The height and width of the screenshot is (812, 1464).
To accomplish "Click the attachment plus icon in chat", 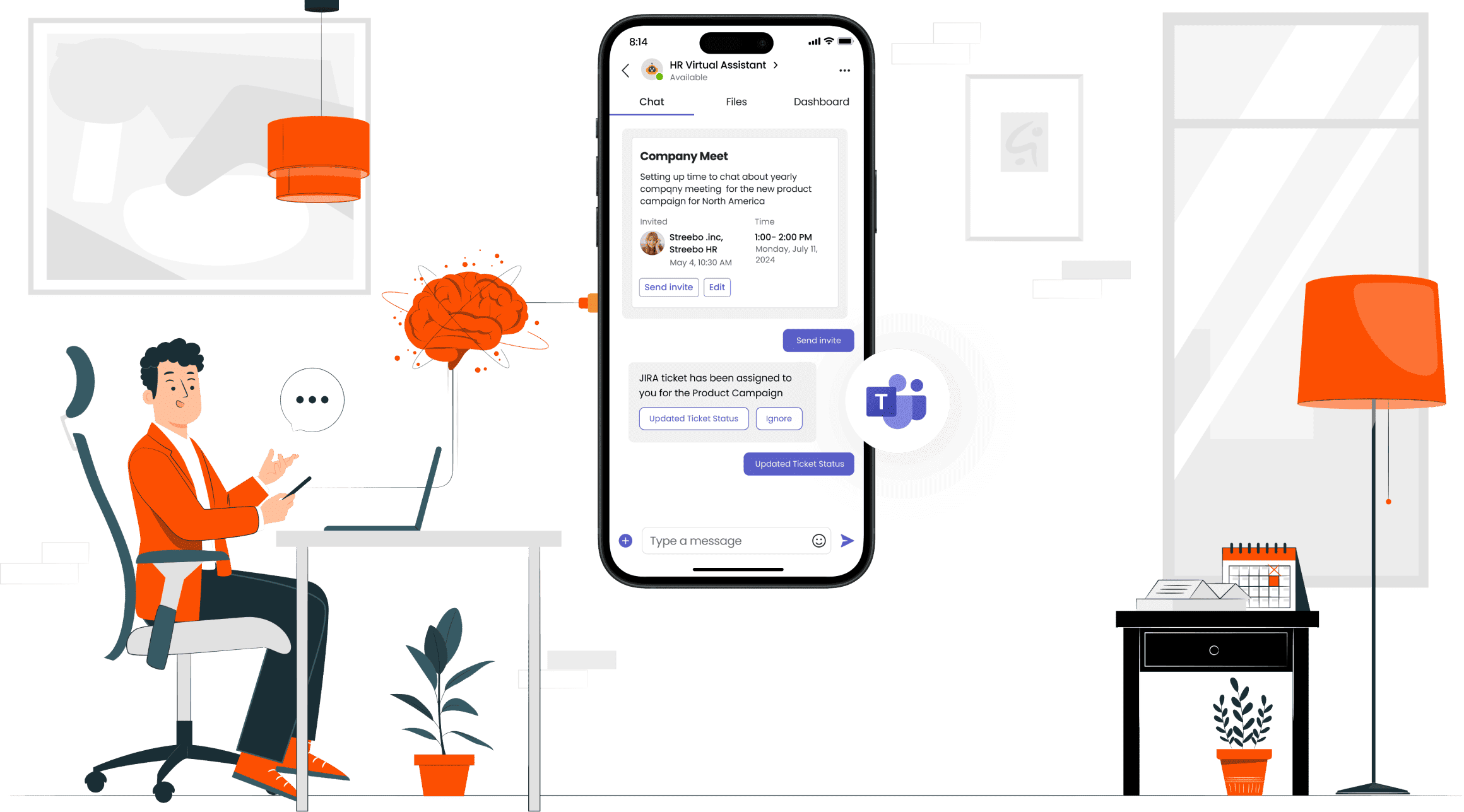I will coord(624,540).
